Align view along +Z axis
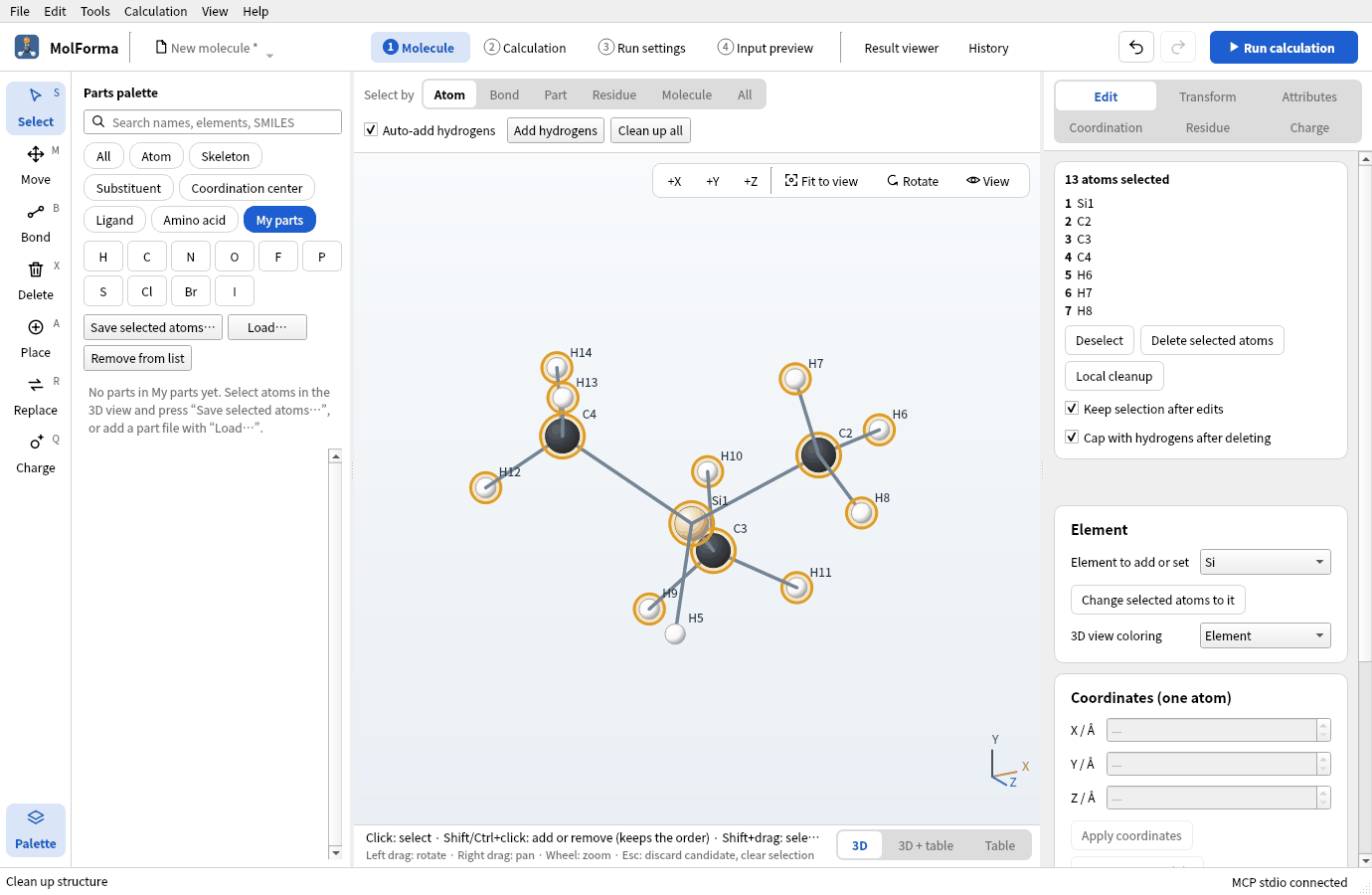Screen dimensions: 1372x895 (751, 181)
